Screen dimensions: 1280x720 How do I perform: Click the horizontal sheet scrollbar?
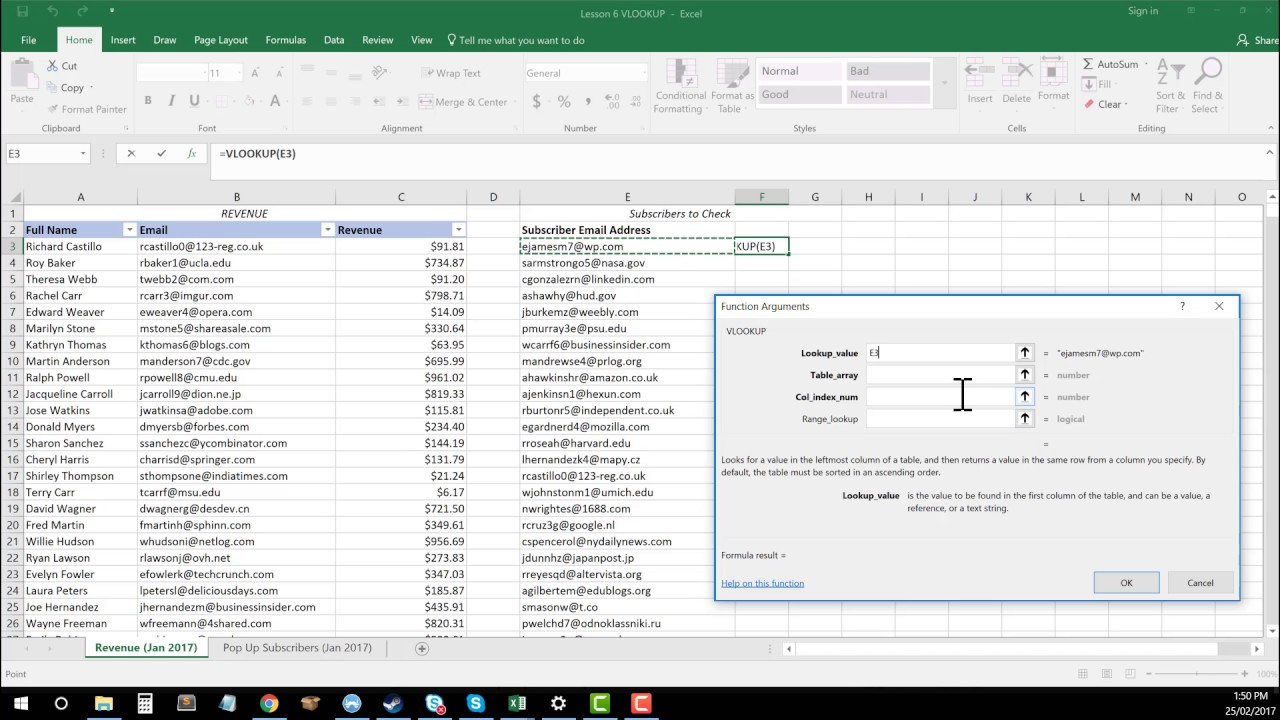[x=1005, y=648]
